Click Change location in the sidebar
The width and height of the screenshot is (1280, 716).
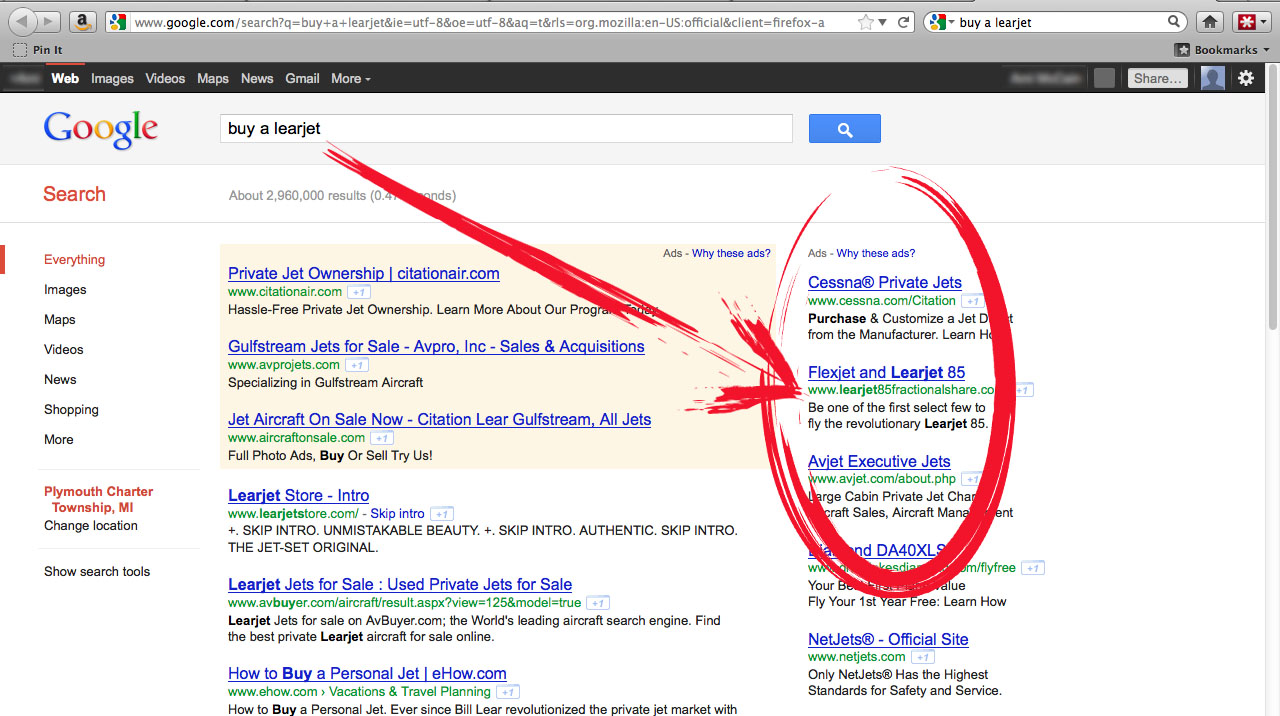pos(91,526)
